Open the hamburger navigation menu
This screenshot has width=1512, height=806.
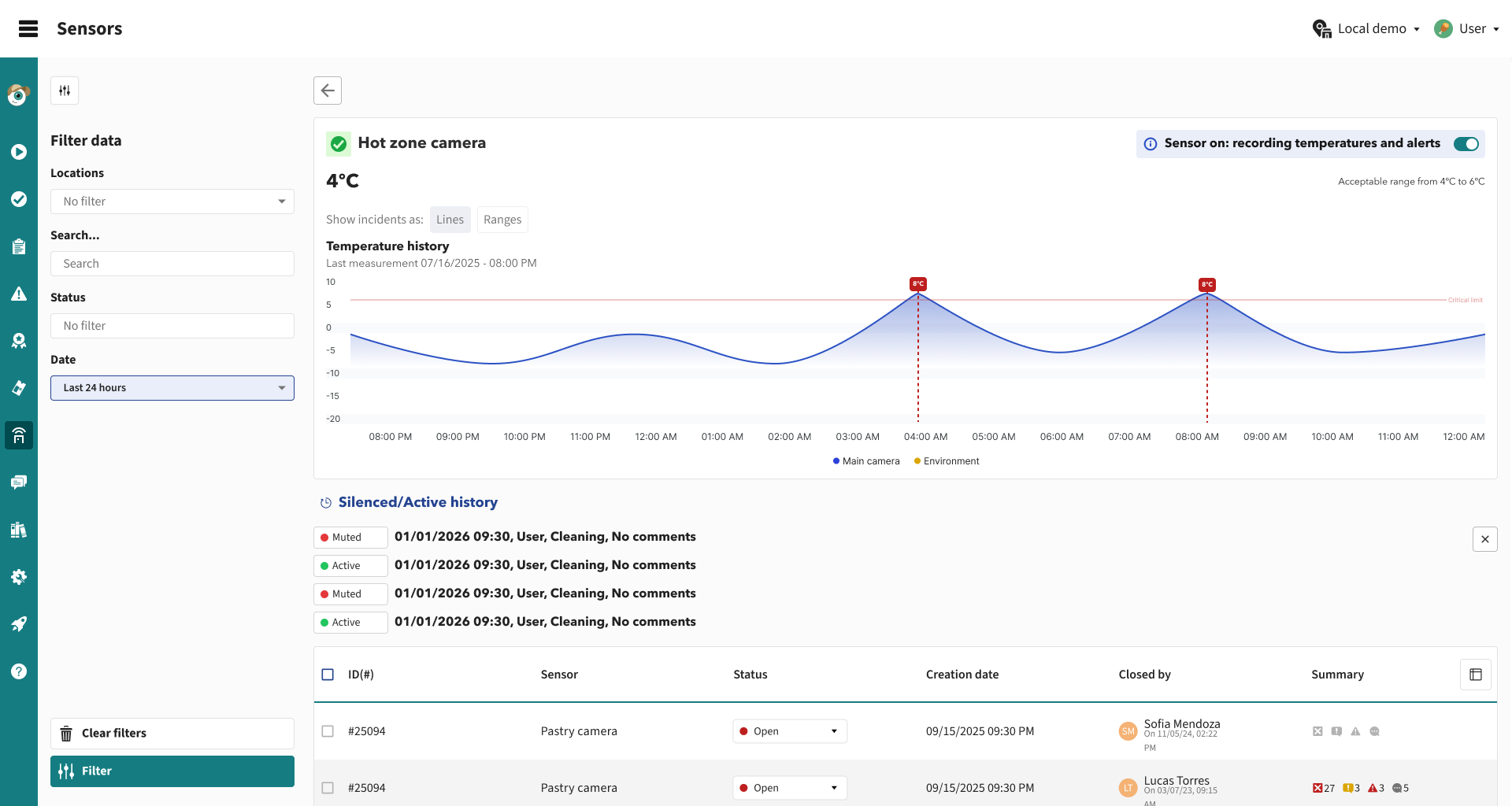tap(28, 29)
